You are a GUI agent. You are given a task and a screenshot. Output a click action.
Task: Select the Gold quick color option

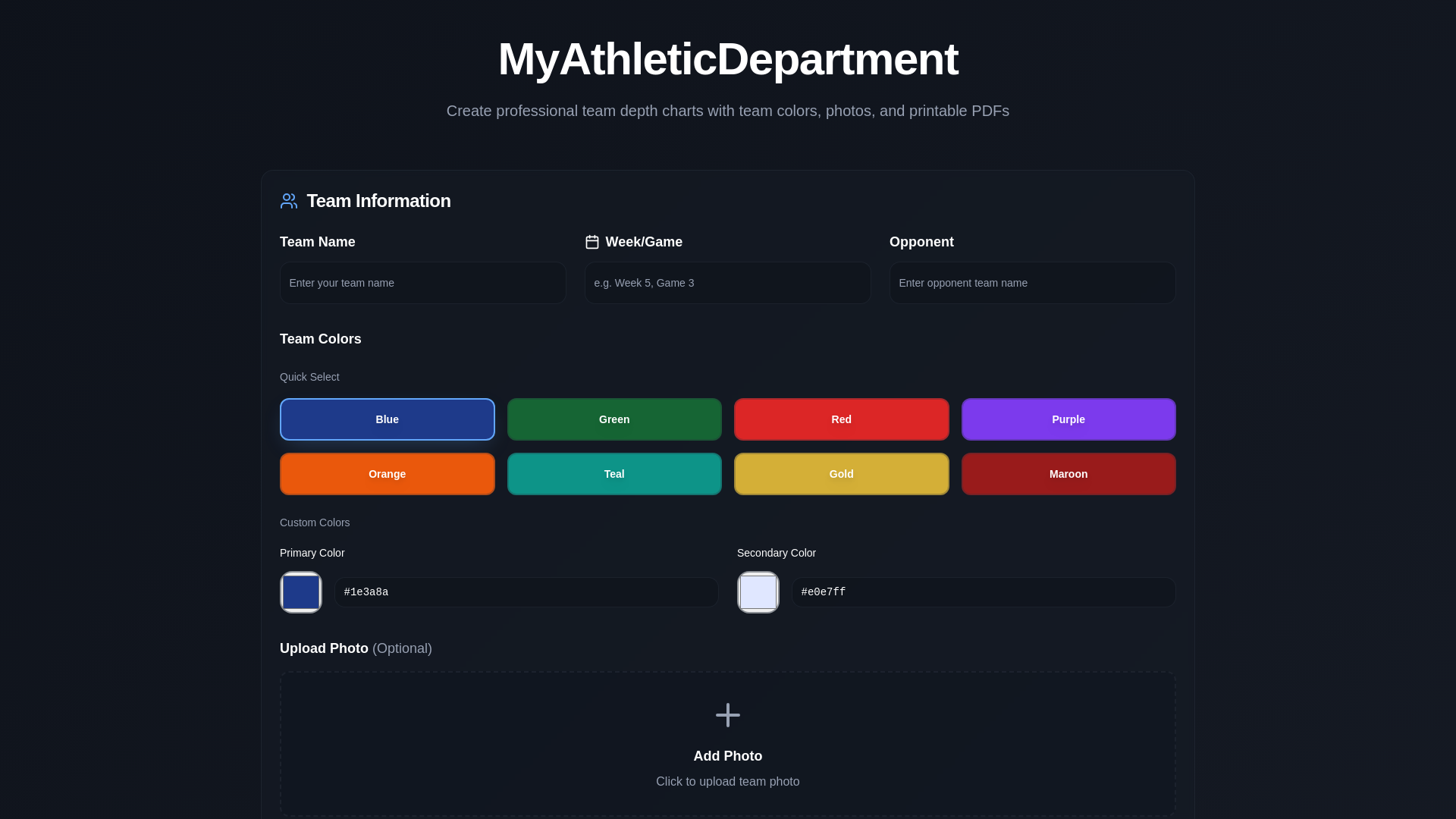tap(841, 473)
